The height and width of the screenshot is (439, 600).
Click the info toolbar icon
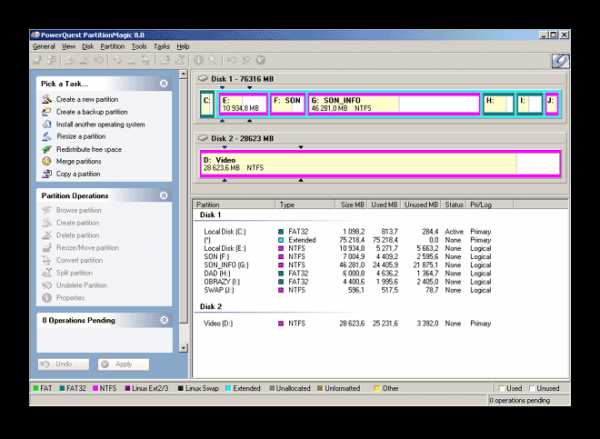198,60
